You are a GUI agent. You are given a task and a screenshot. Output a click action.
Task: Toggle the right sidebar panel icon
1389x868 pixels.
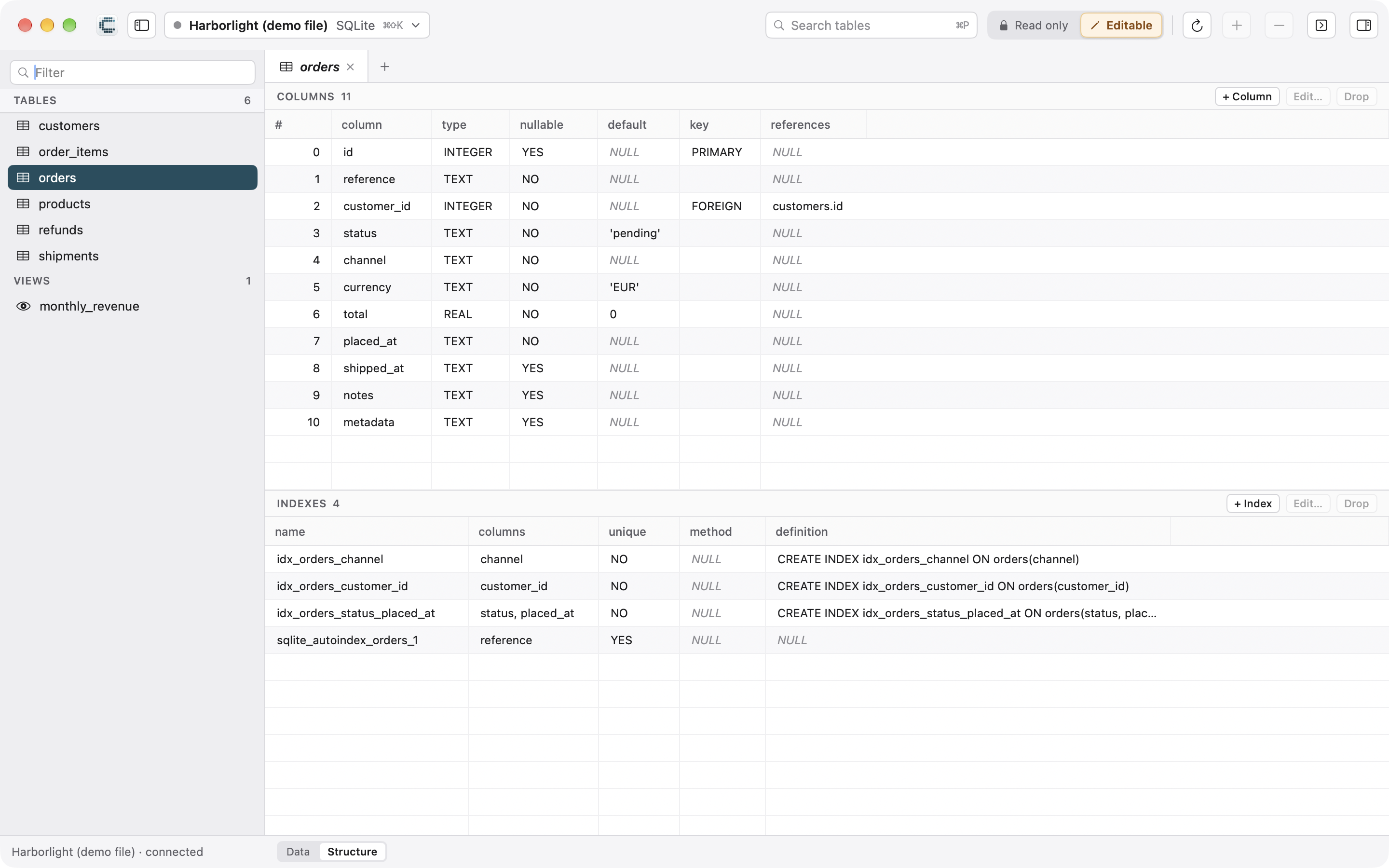(1364, 25)
